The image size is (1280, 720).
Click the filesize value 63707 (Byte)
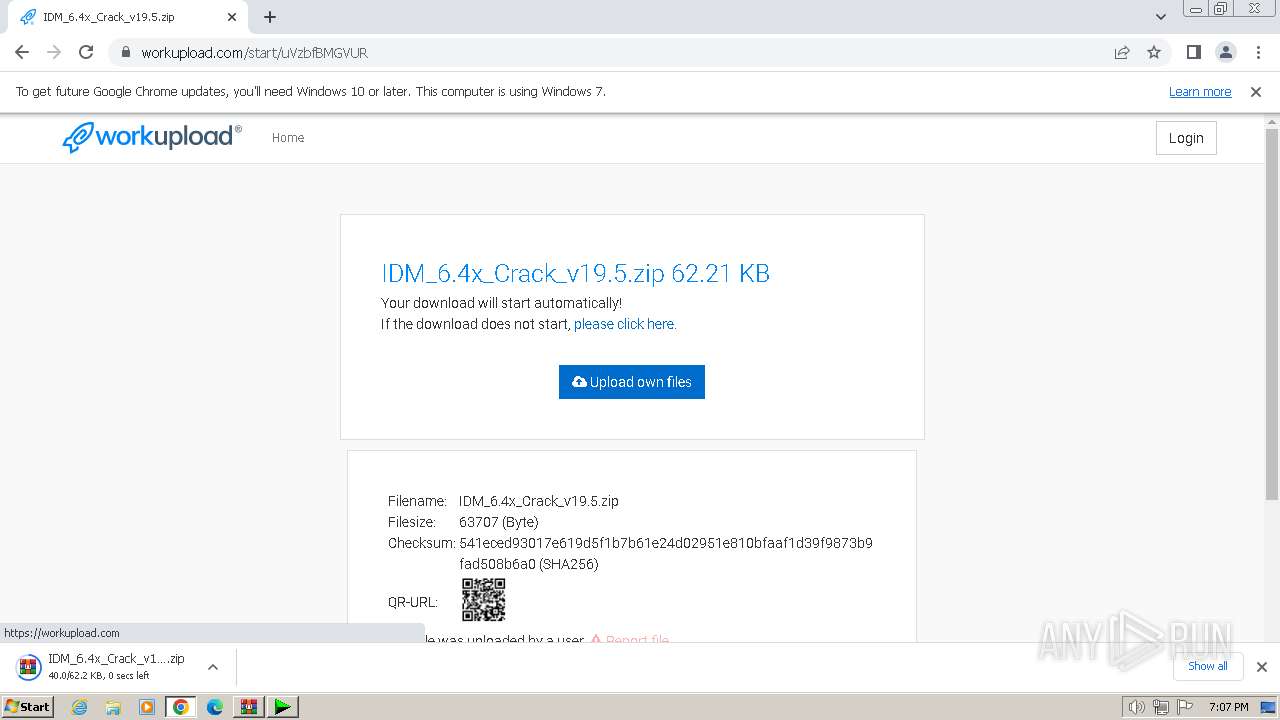click(x=499, y=522)
